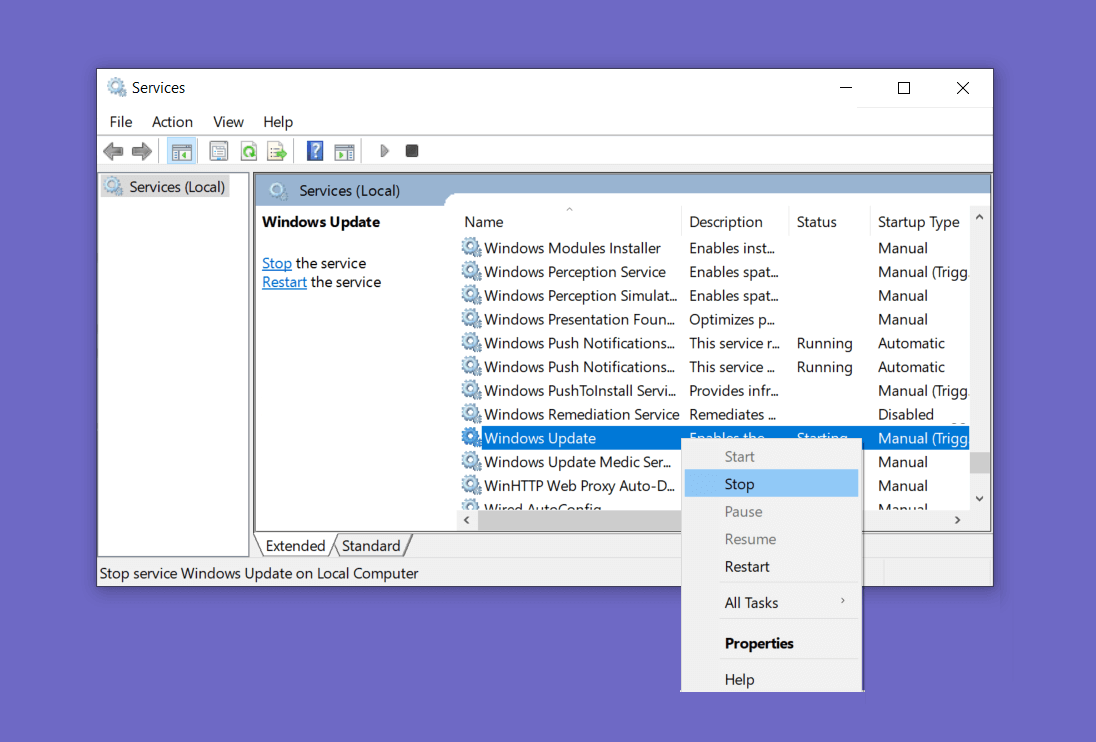The image size is (1096, 742).
Task: Open the File menu
Action: 121,122
